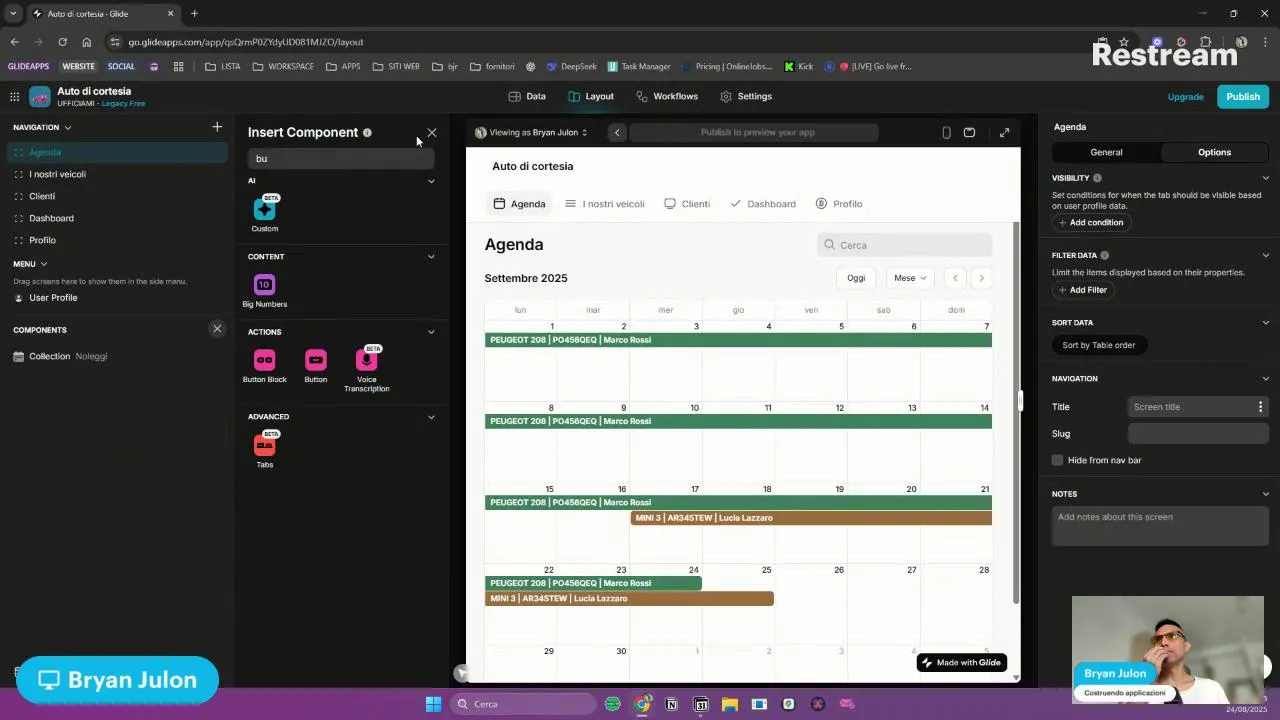Open the Auto di cortesia app icon
Screen dimensions: 1280x720
point(40,97)
